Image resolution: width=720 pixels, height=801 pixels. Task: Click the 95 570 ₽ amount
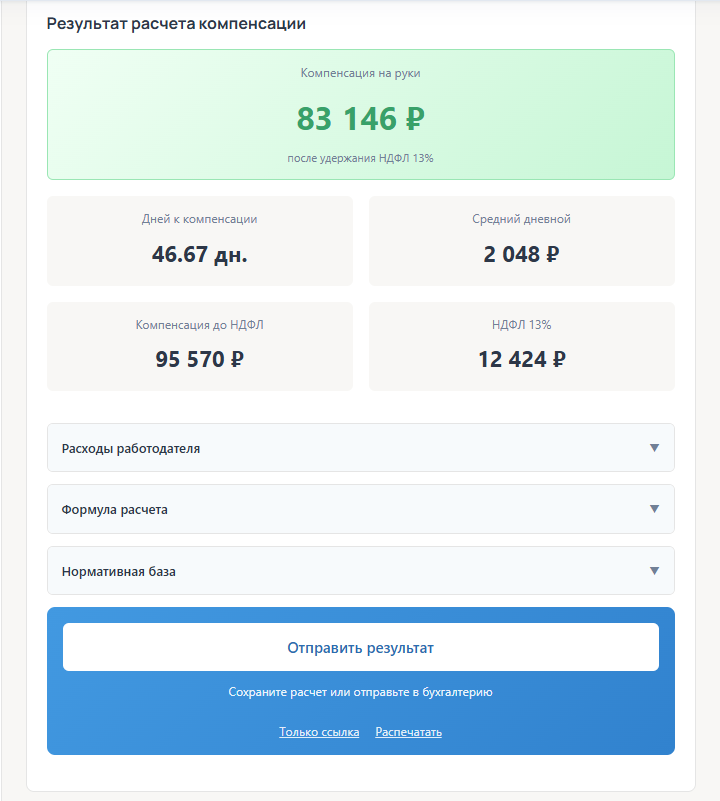pos(200,359)
